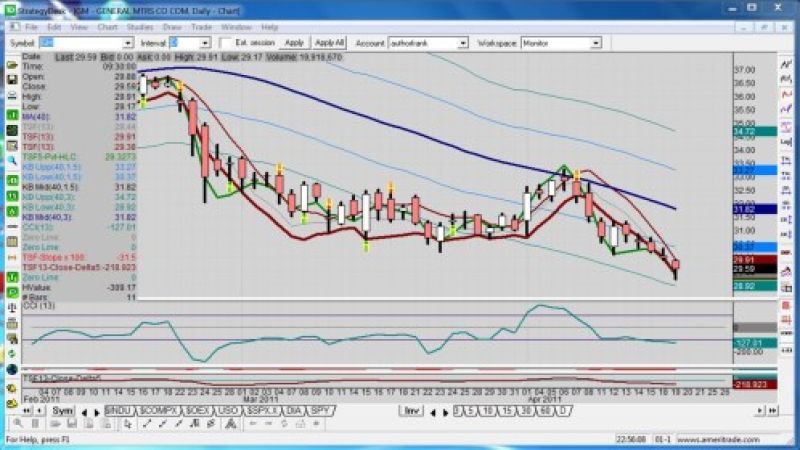Open the Account dropdown showing autho4rank
Screen dimensions: 800x450
point(463,44)
